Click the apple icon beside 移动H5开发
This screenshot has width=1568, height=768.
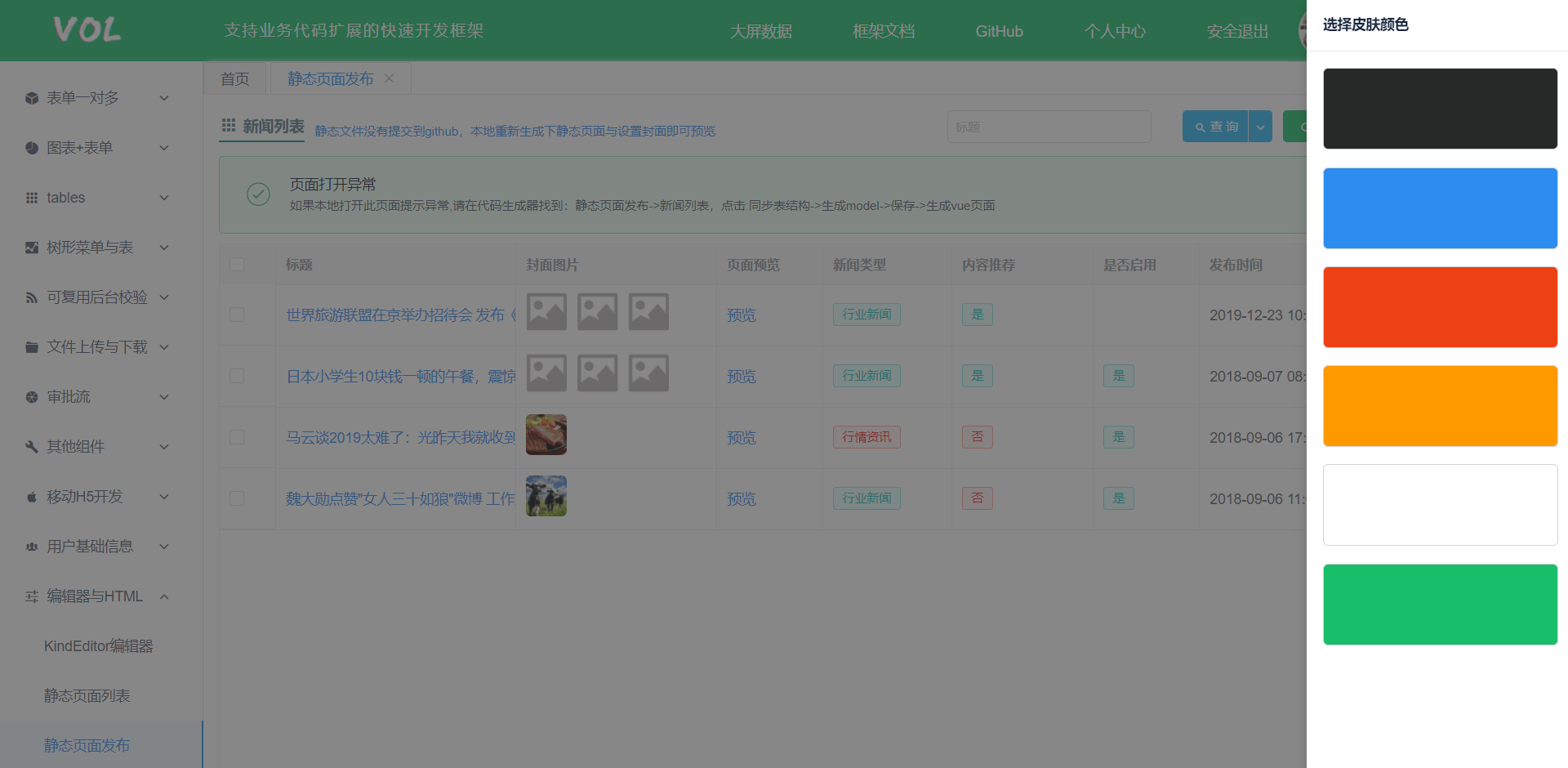[32, 497]
